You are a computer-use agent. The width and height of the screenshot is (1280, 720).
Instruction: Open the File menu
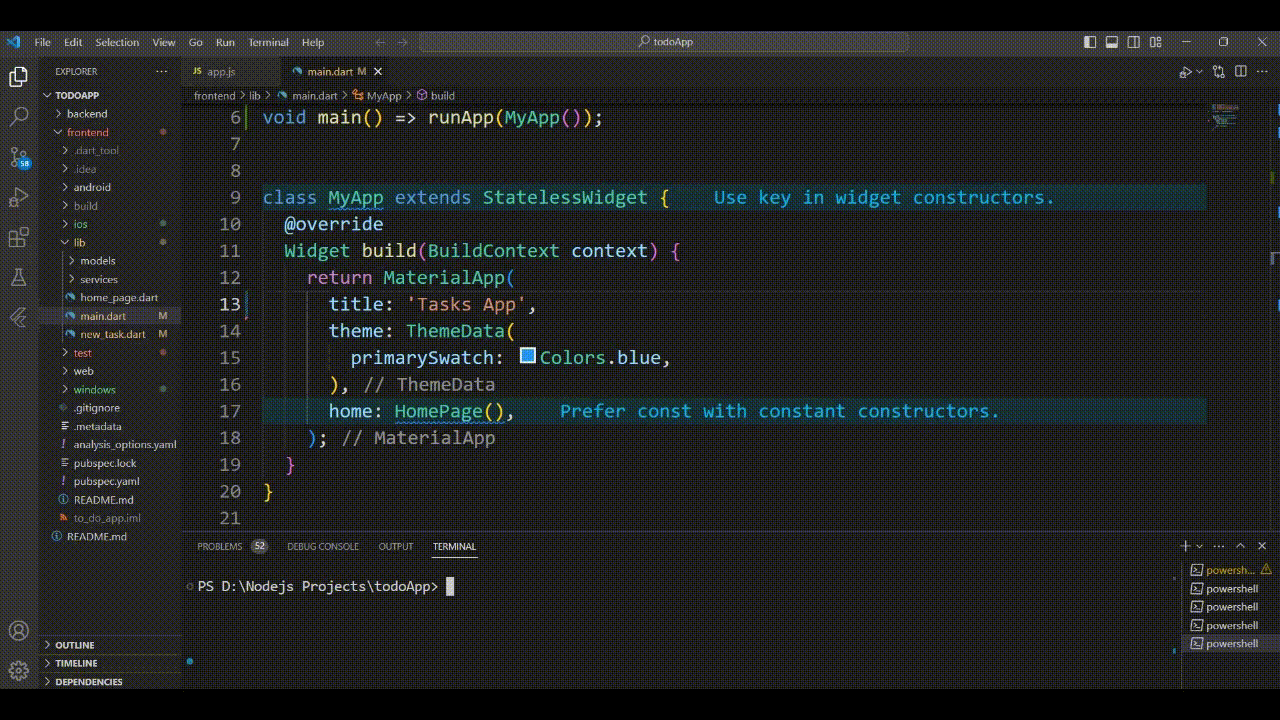(42, 42)
